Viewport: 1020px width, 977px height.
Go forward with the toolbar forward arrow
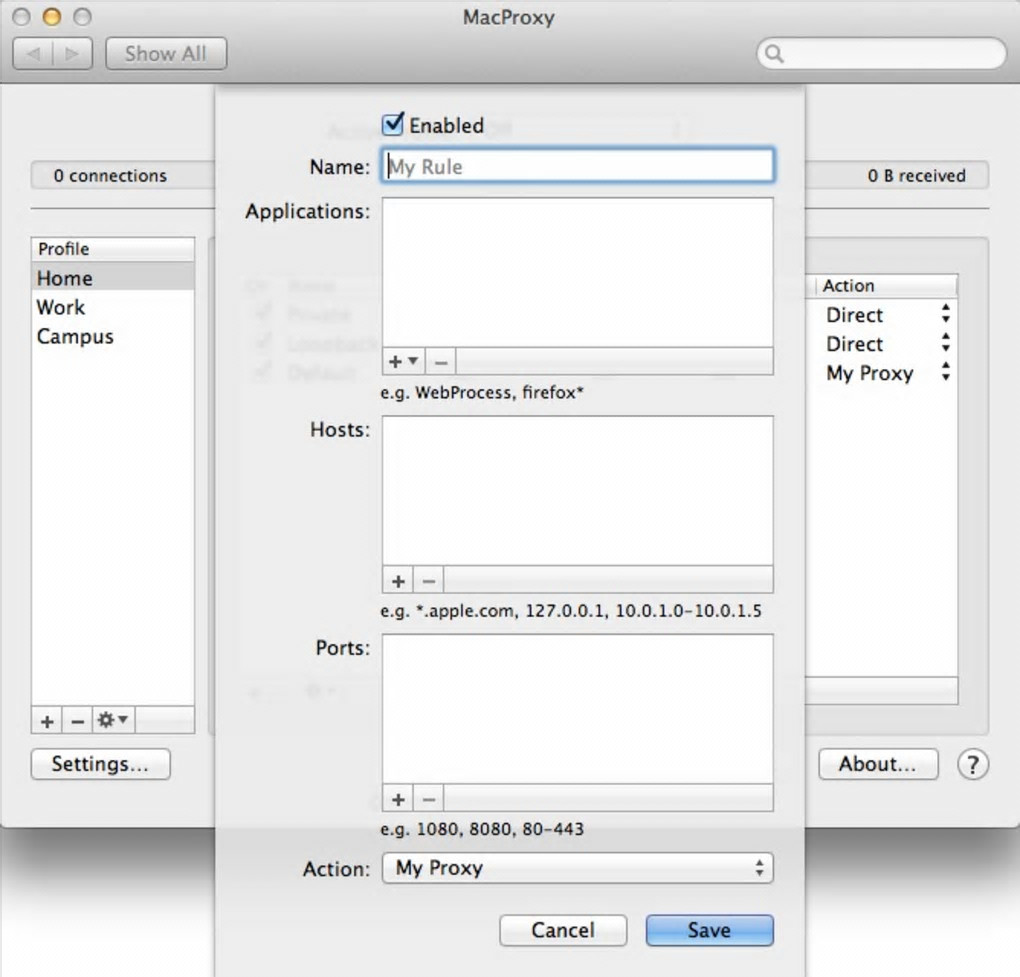tap(72, 53)
